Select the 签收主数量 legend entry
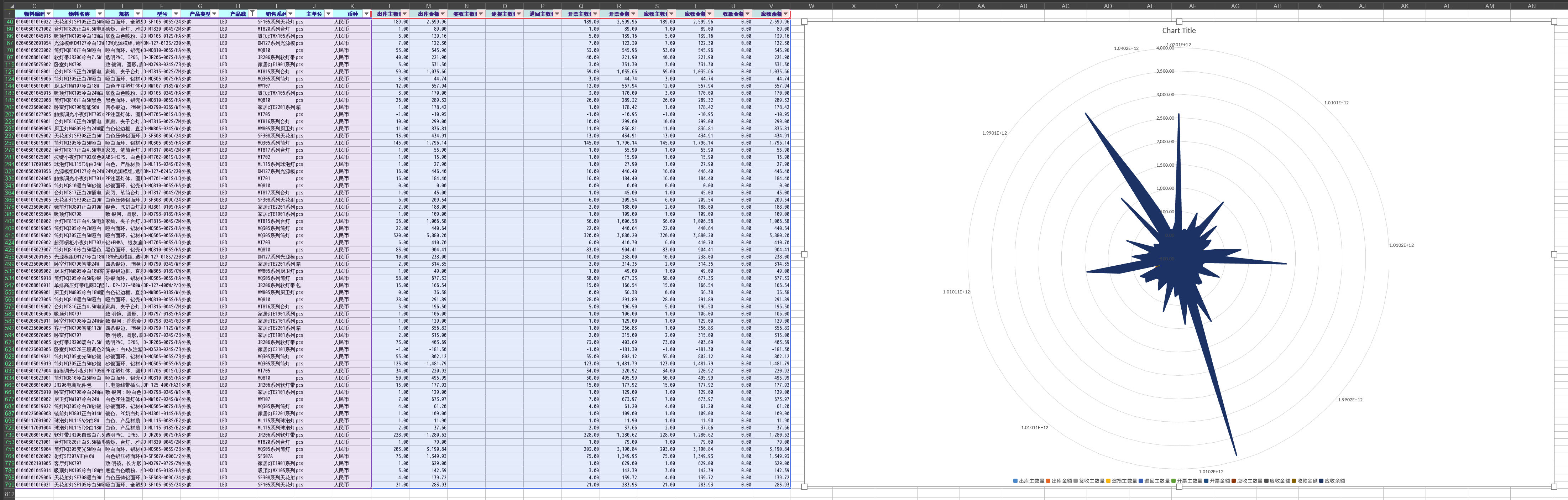1568x500 pixels. pos(1089,481)
